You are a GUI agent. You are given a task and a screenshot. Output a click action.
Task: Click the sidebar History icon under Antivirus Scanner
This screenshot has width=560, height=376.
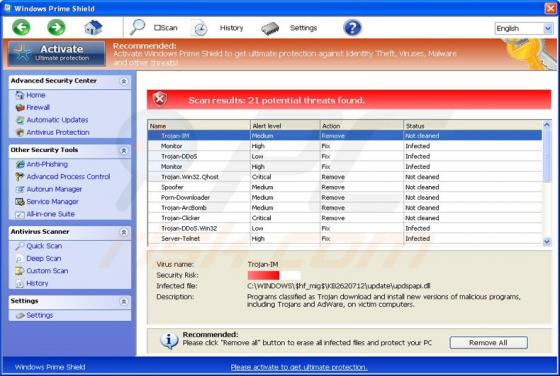(x=20, y=284)
